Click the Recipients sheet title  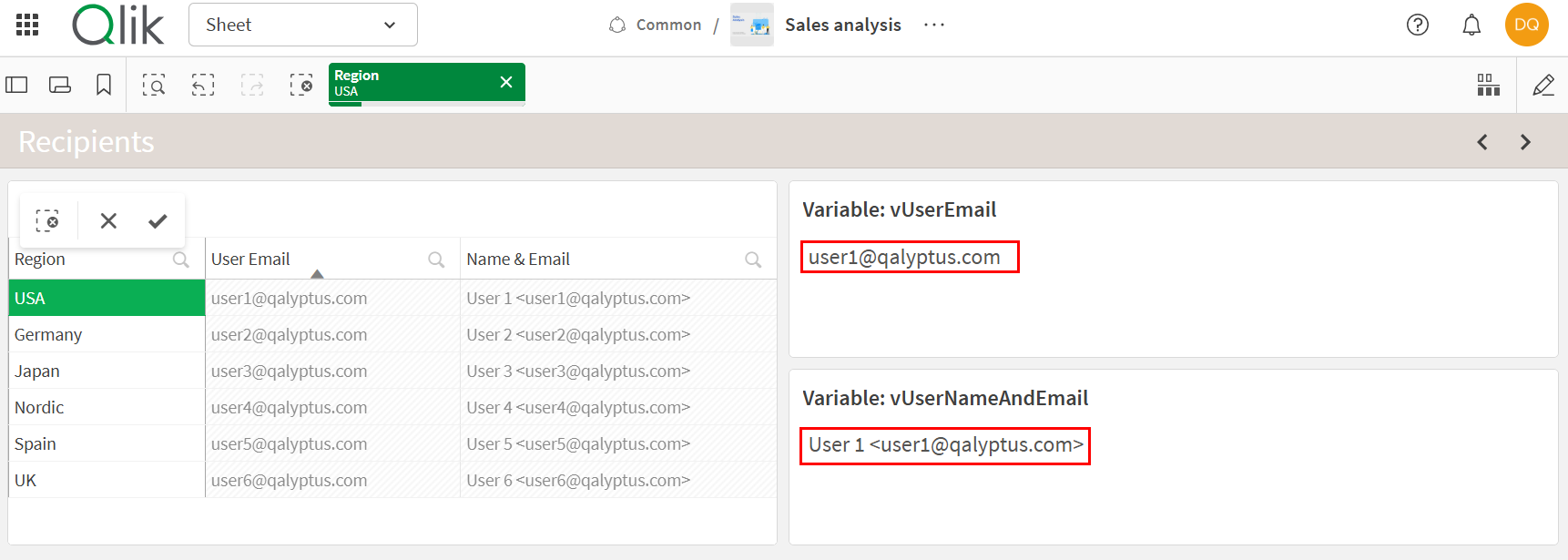(87, 142)
